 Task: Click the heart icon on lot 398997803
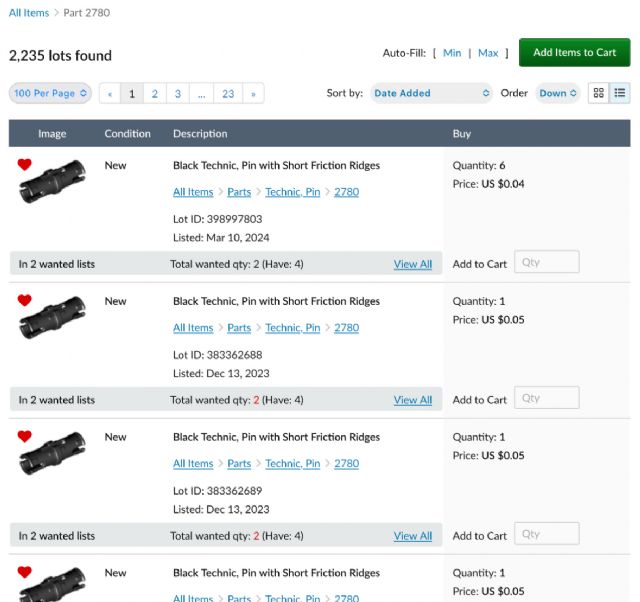point(25,165)
